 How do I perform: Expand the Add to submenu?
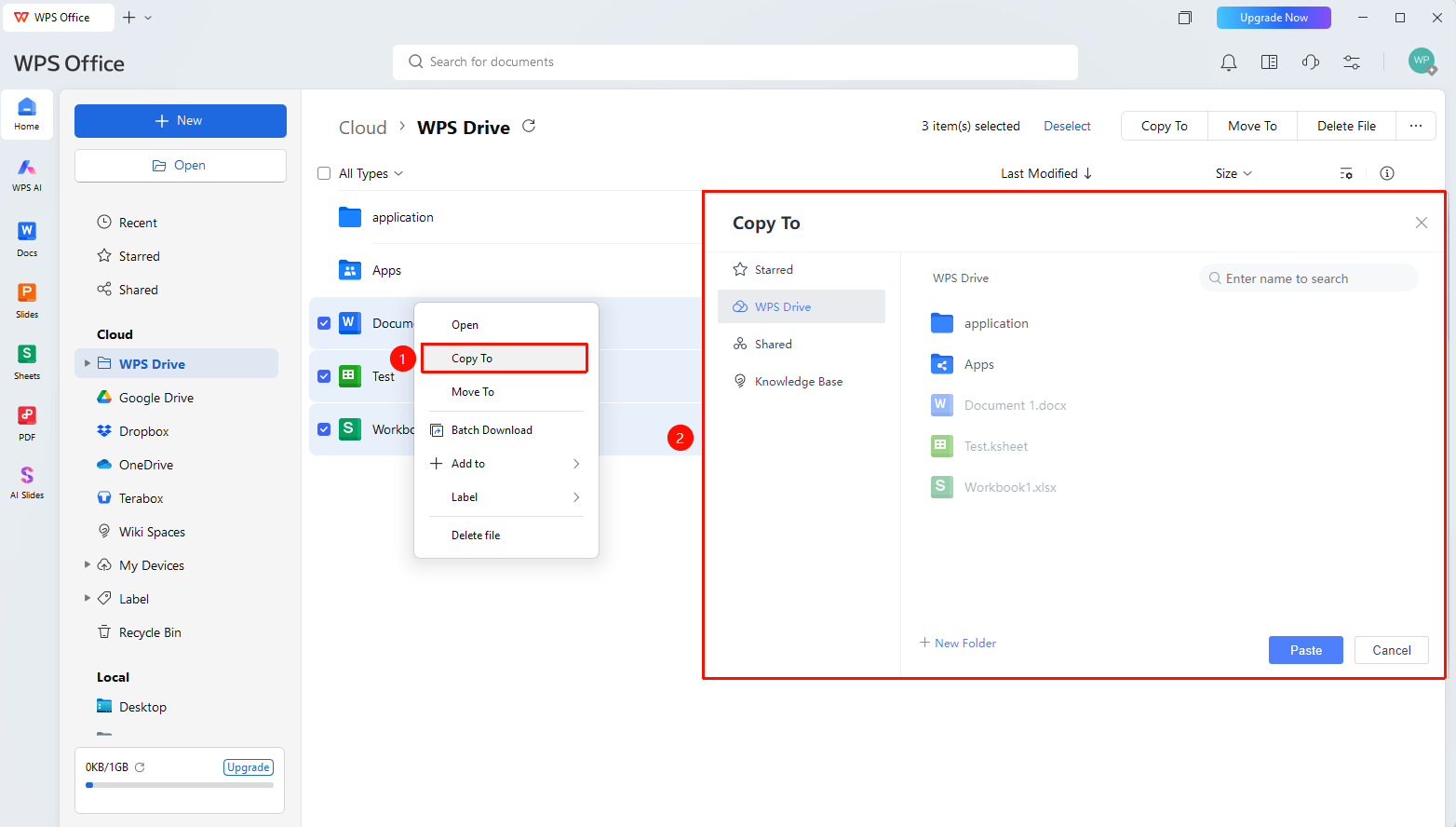505,464
